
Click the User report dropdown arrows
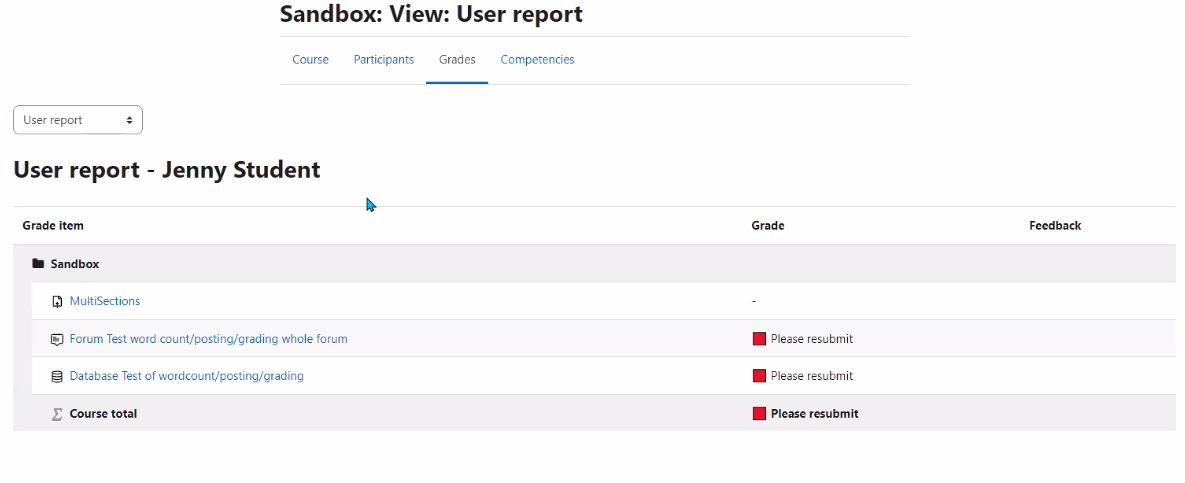(129, 120)
